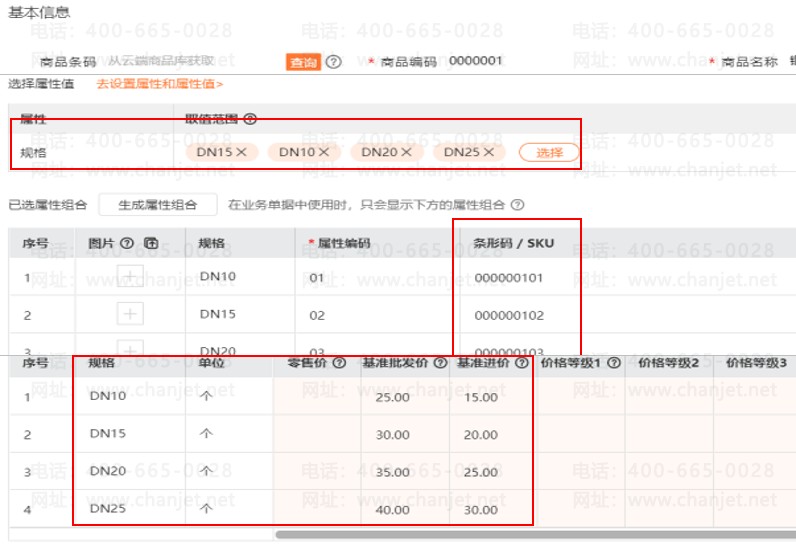
Task: Open help icon beside 价格等级1 header
Action: pos(614,363)
